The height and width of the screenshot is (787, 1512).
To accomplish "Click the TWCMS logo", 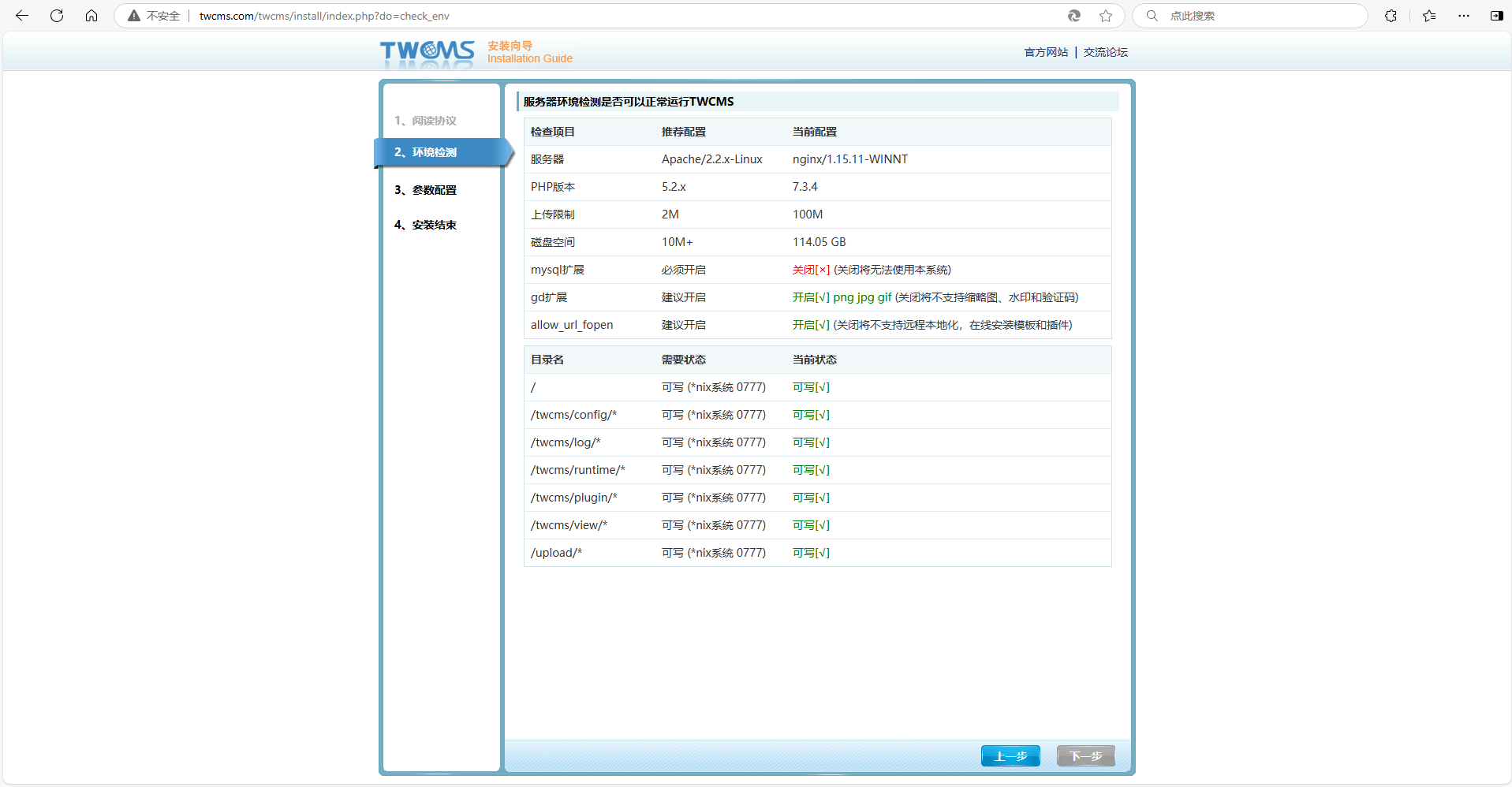I will [427, 52].
